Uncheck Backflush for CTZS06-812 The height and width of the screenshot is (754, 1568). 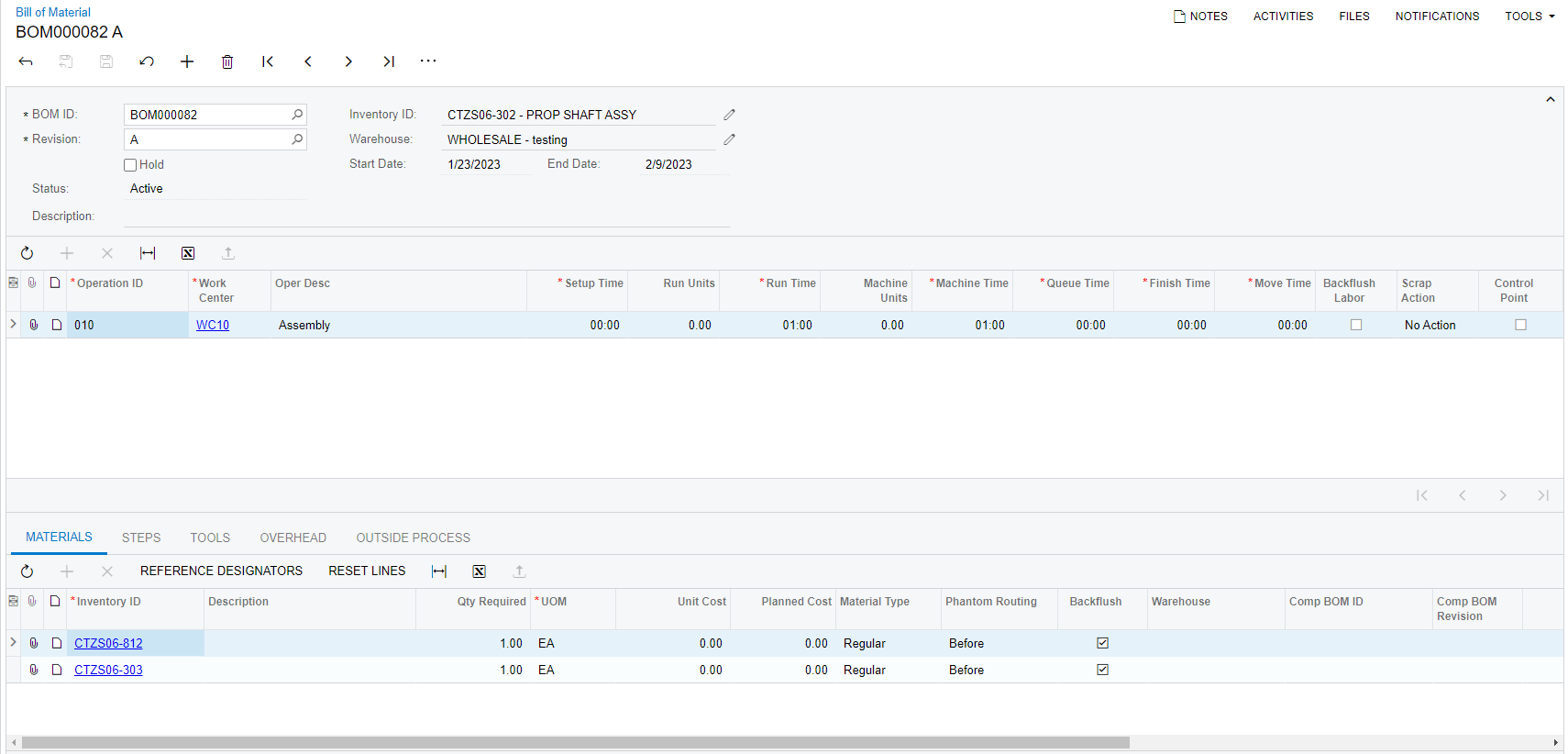point(1102,643)
